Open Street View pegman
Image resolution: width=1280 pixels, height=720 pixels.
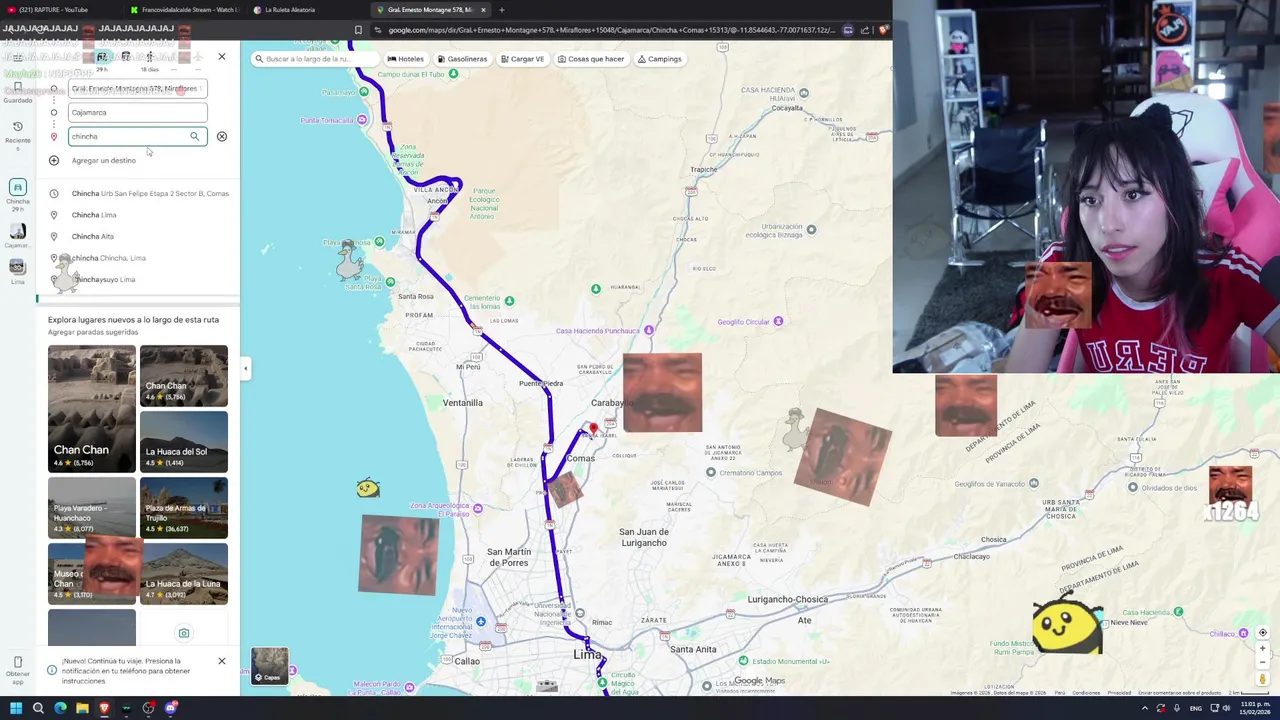(1262, 680)
